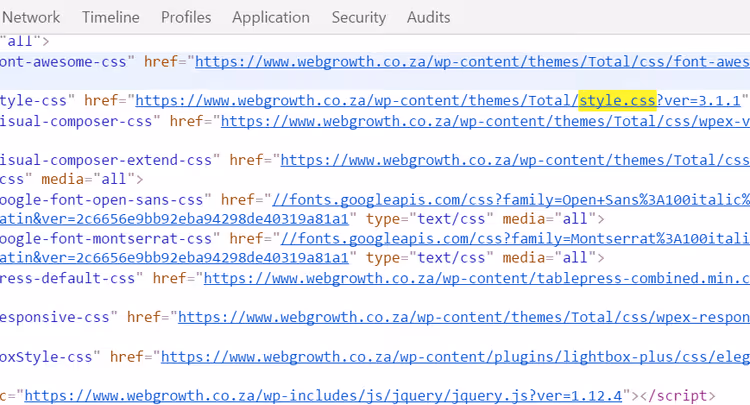Click the latin&ver continuation under Montserrat link

[174, 258]
